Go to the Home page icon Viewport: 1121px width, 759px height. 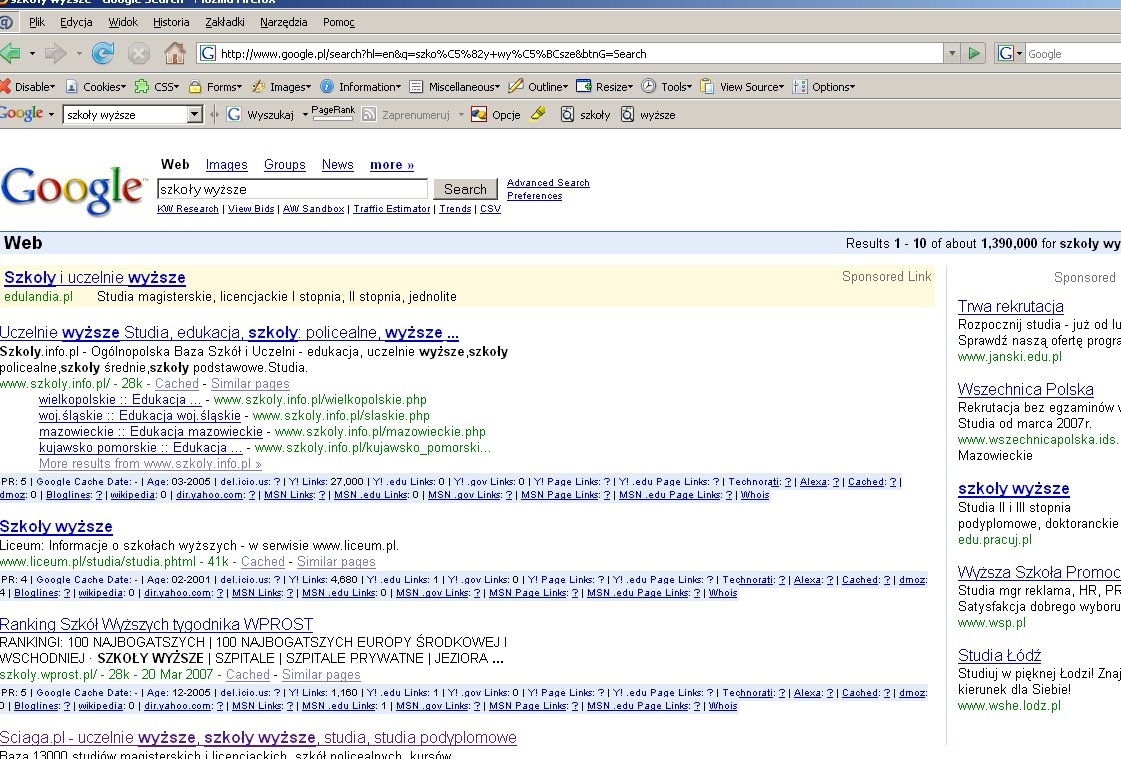click(x=175, y=54)
